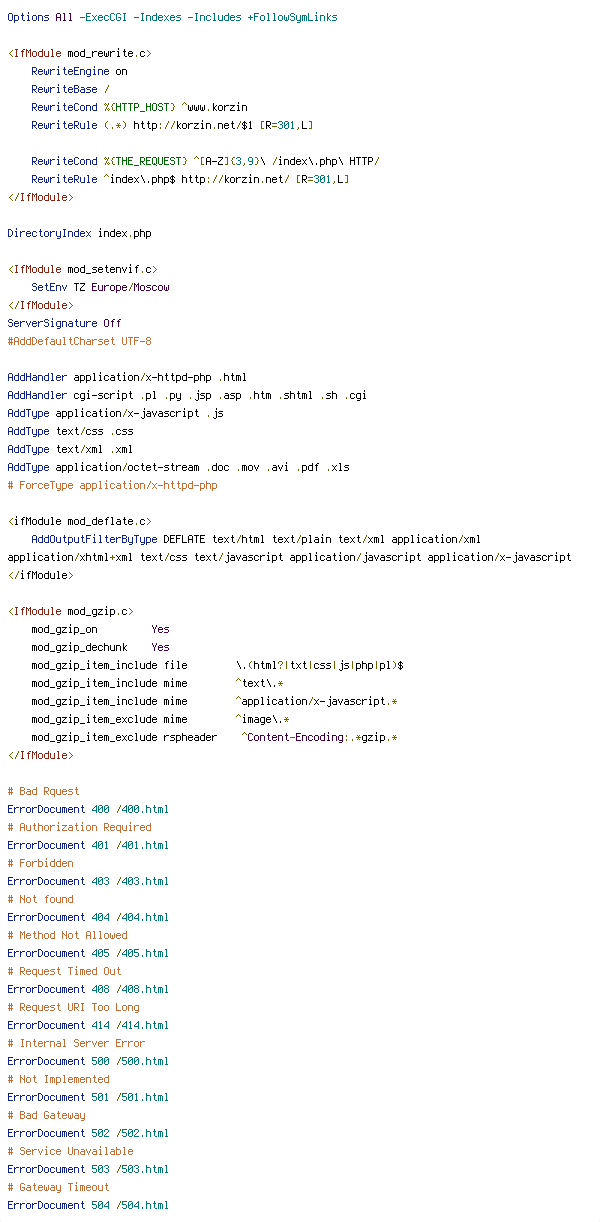Click SetEnv TZ Europe/Moscow line
Viewport: 600px width, 1222px height.
coord(100,287)
